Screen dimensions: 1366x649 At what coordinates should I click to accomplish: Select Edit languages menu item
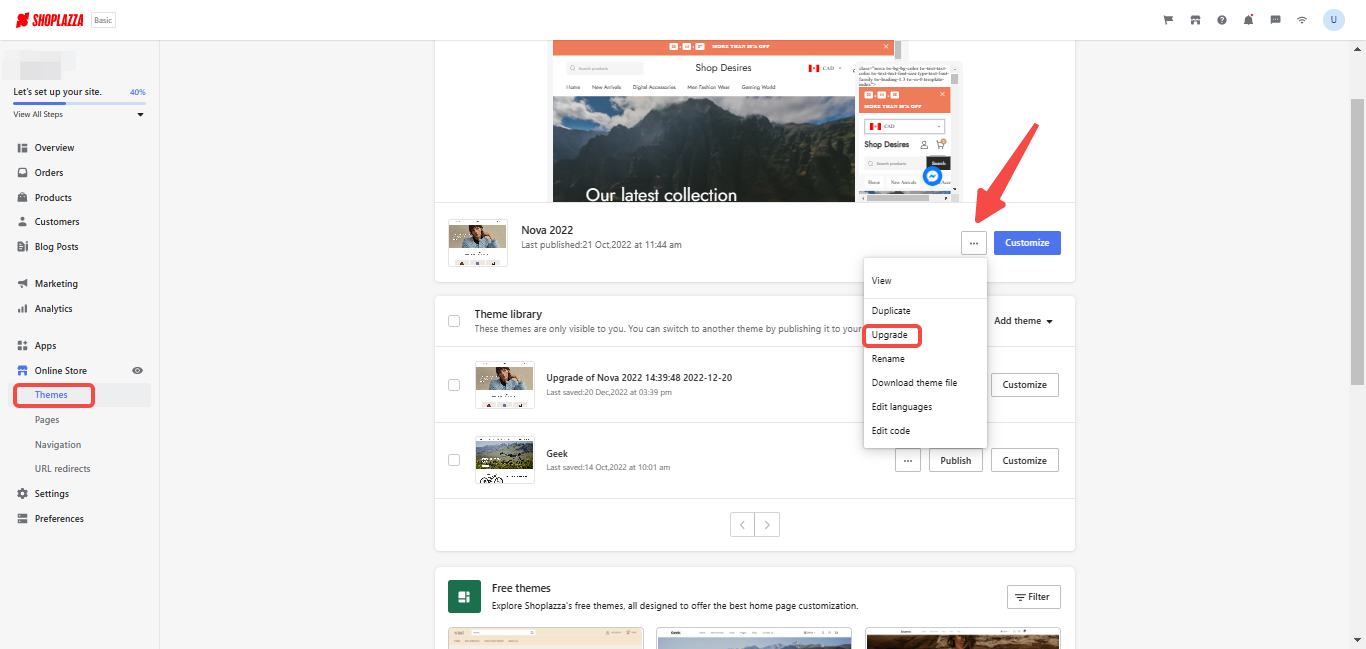click(x=925, y=407)
